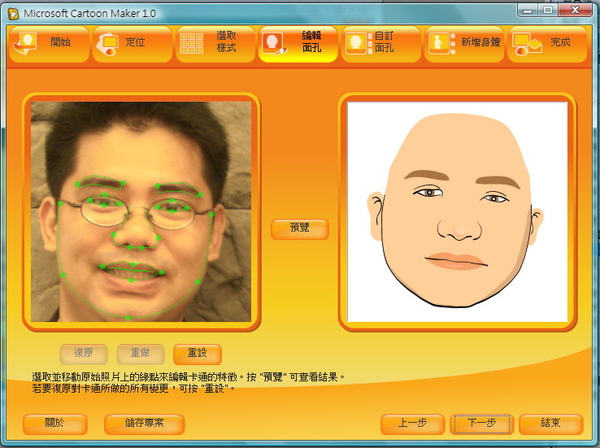Click the 重做 redo button
Viewport: 600px width, 448px height.
click(x=140, y=354)
